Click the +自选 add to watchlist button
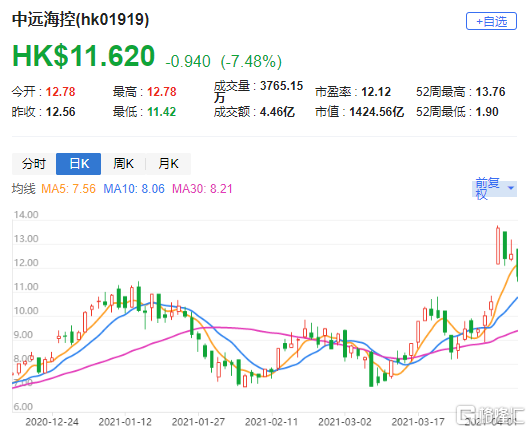 [x=491, y=21]
